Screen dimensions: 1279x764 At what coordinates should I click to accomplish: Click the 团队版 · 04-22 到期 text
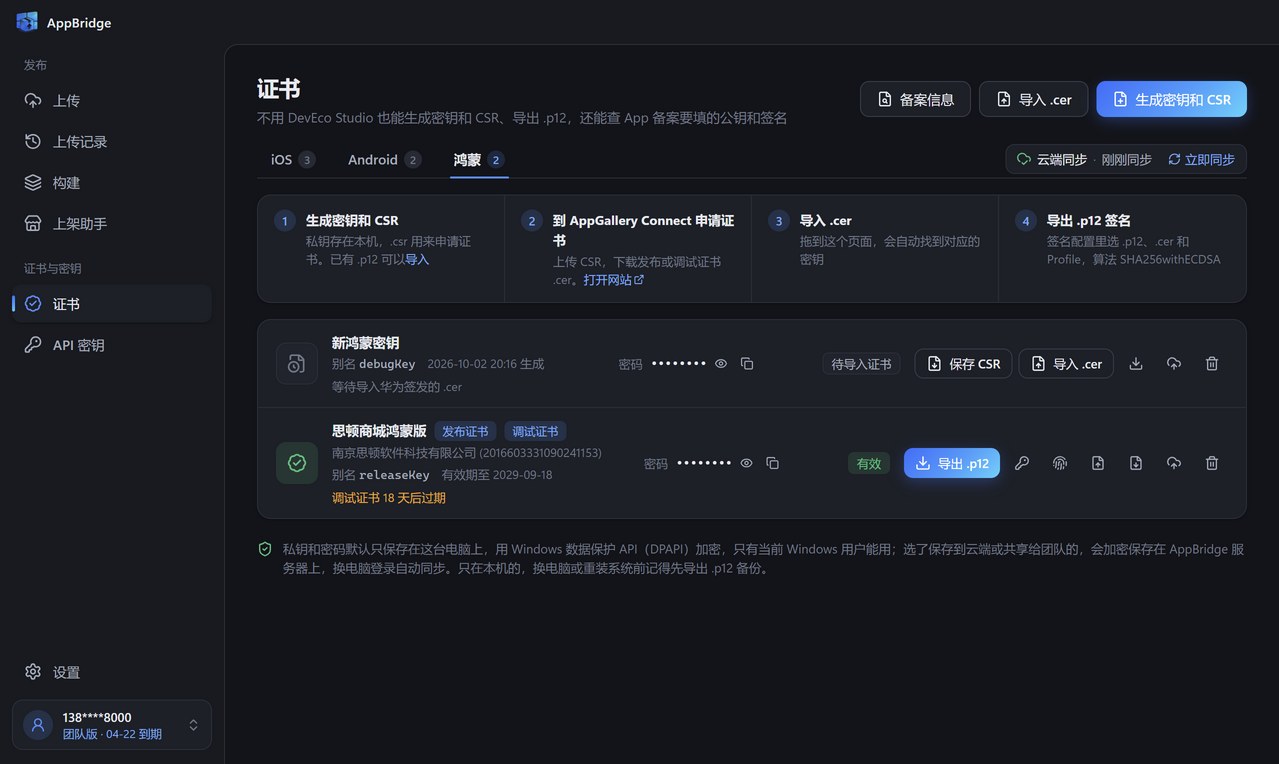pos(112,734)
